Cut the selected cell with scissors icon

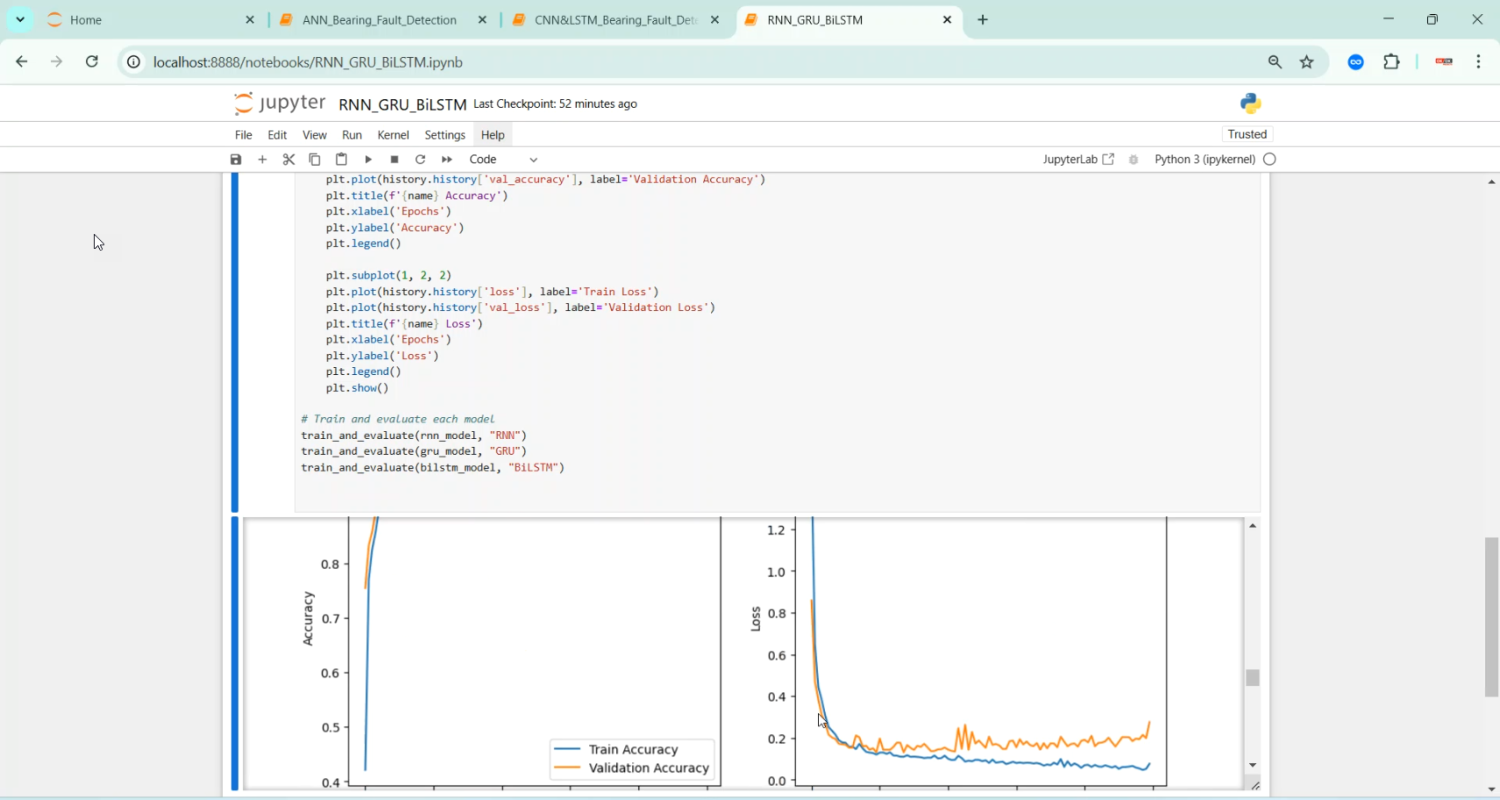tap(288, 159)
